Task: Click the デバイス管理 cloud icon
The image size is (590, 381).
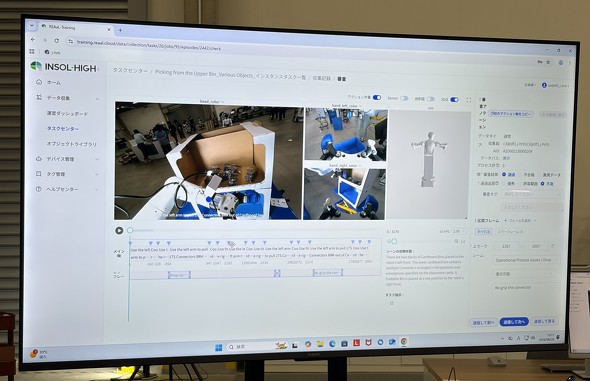Action: [38, 159]
